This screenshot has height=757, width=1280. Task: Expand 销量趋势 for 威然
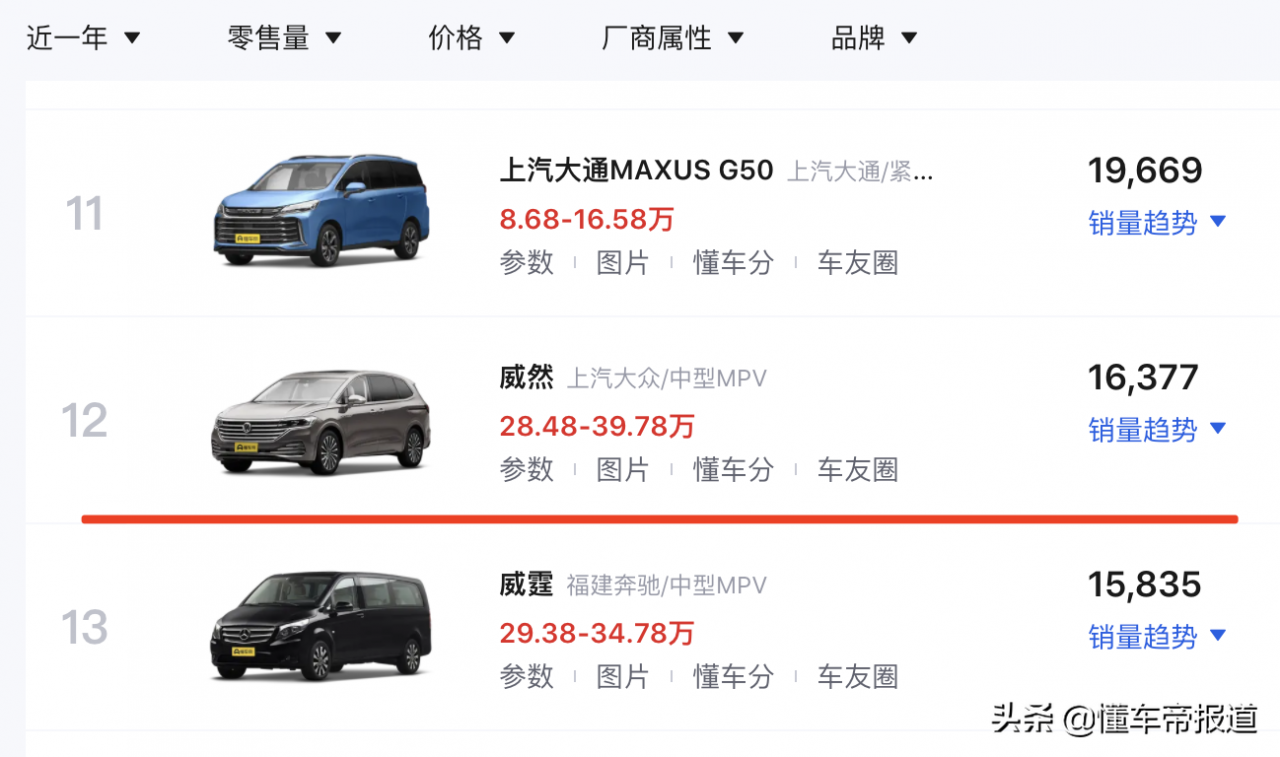[x=1157, y=429]
